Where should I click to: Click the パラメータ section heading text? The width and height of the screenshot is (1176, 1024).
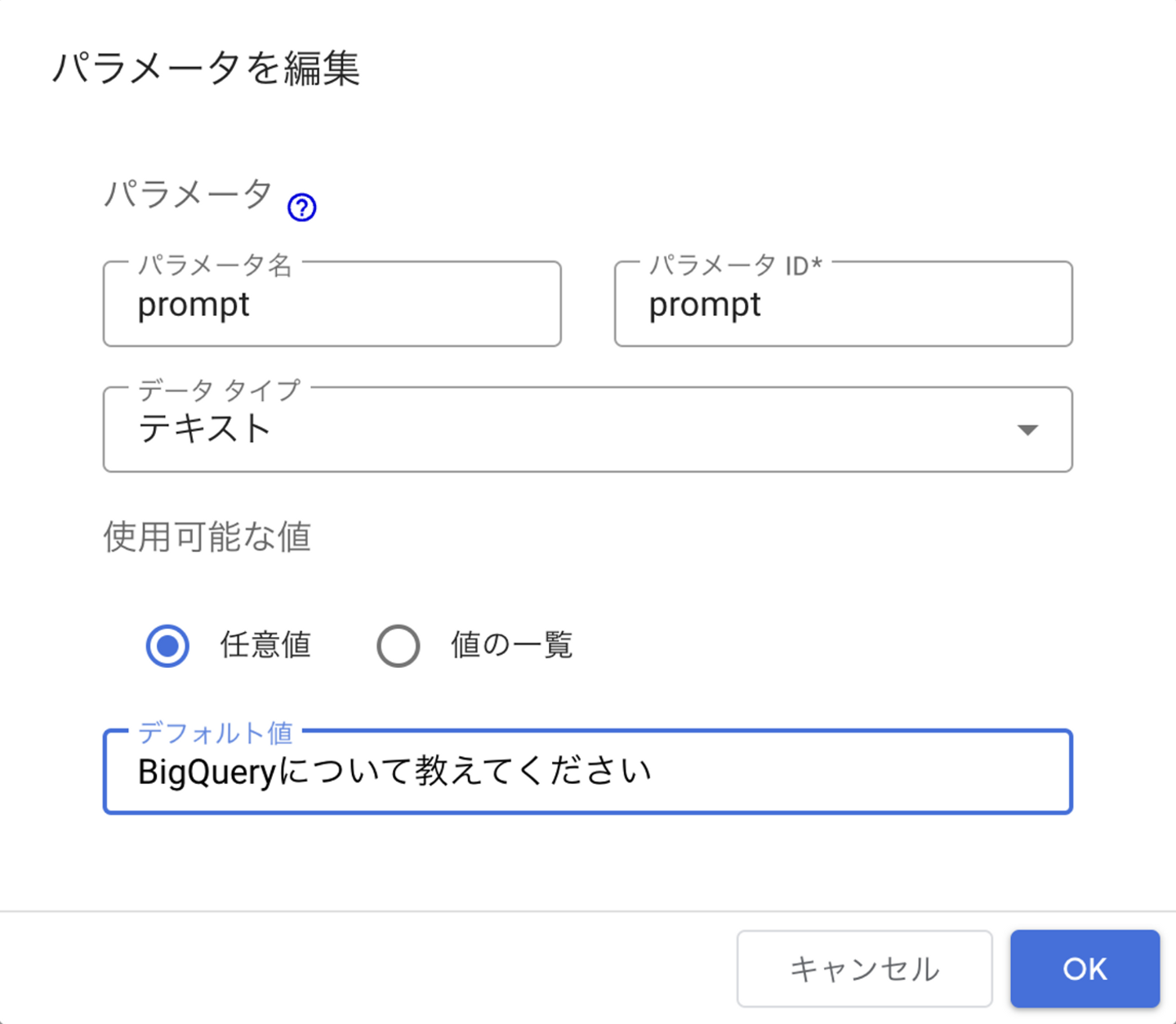point(188,195)
